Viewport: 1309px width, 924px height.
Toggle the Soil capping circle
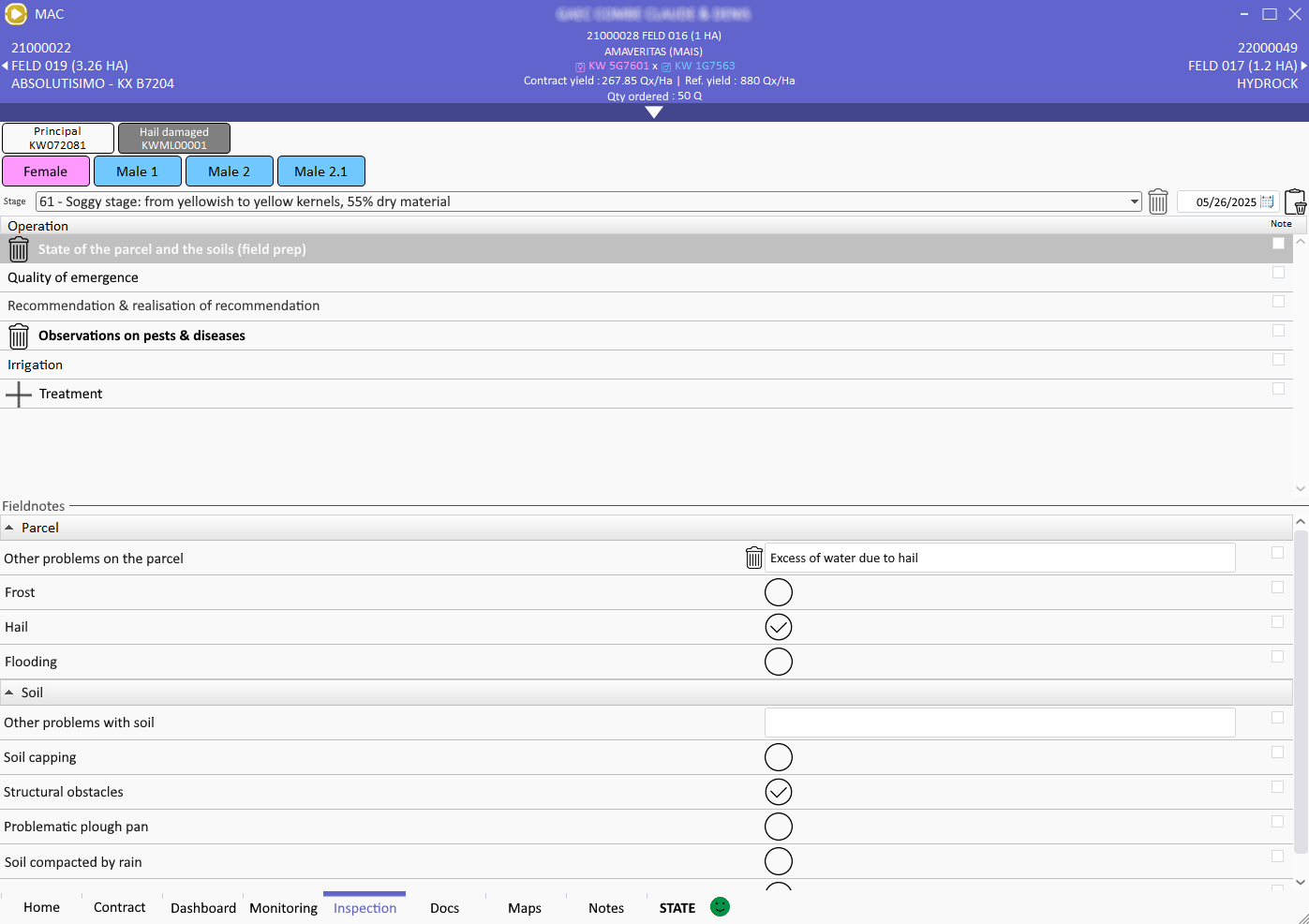coord(779,757)
